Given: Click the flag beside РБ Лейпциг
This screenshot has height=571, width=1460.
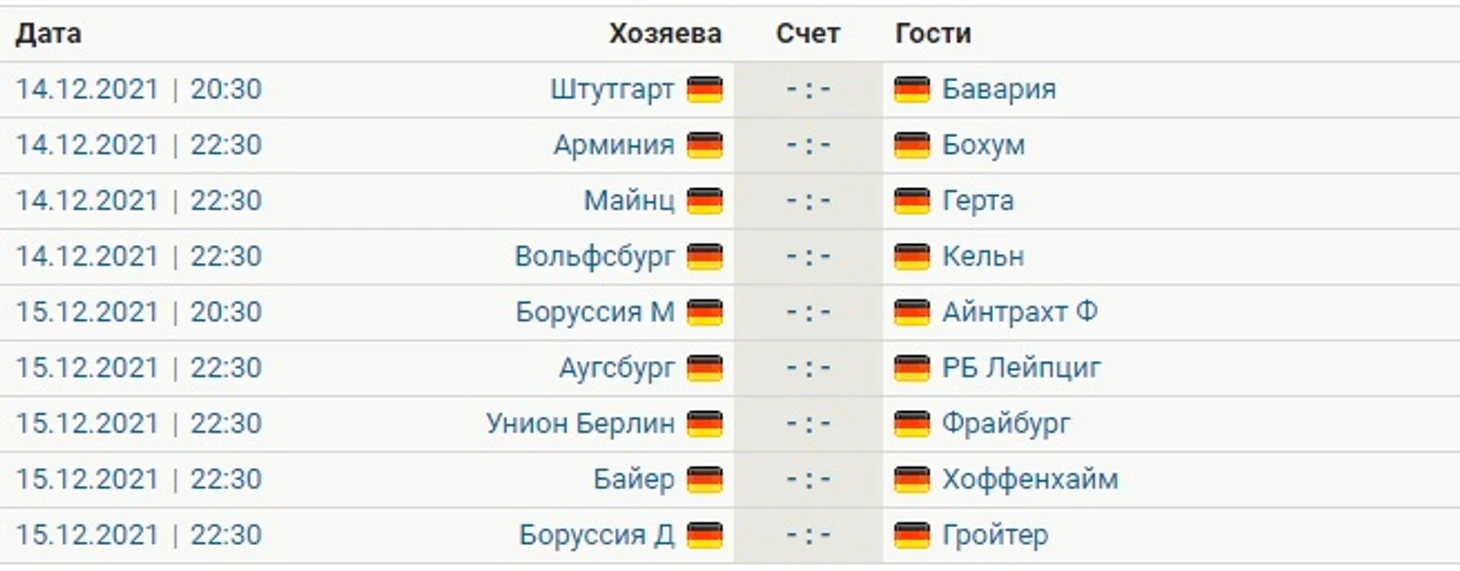Looking at the screenshot, I should [912, 368].
